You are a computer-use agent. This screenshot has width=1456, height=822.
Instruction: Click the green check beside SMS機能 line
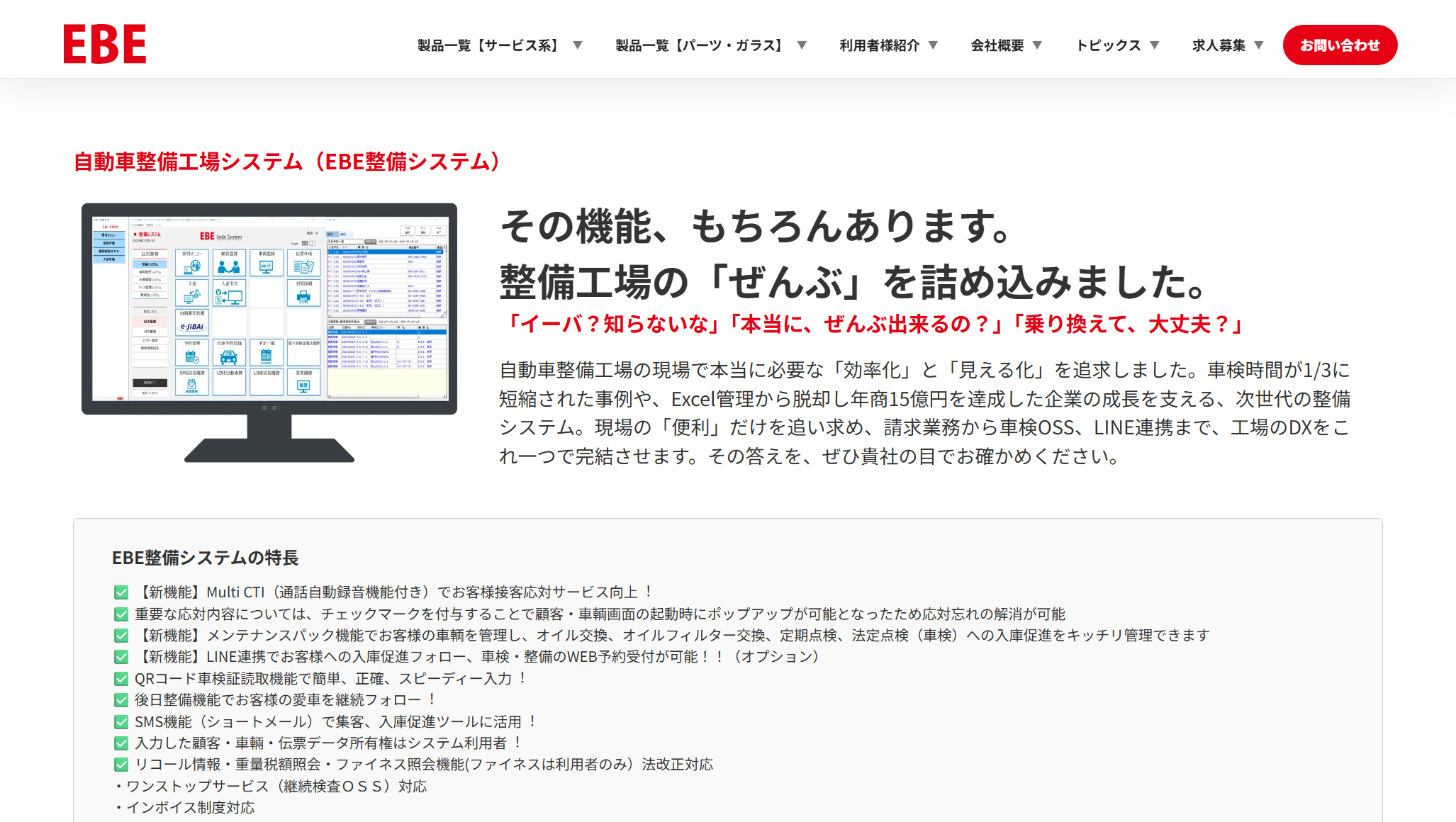pyautogui.click(x=121, y=722)
